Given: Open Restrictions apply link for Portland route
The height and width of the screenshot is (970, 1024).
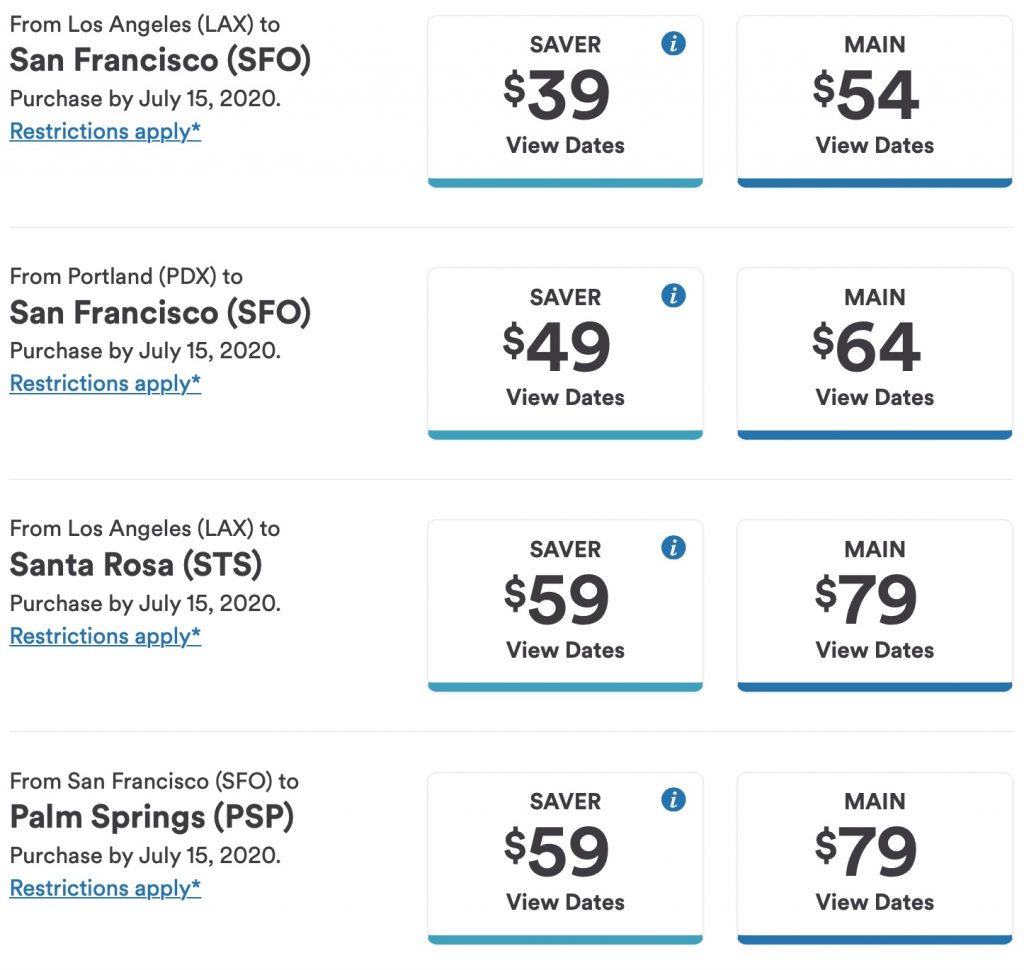Looking at the screenshot, I should pos(105,383).
